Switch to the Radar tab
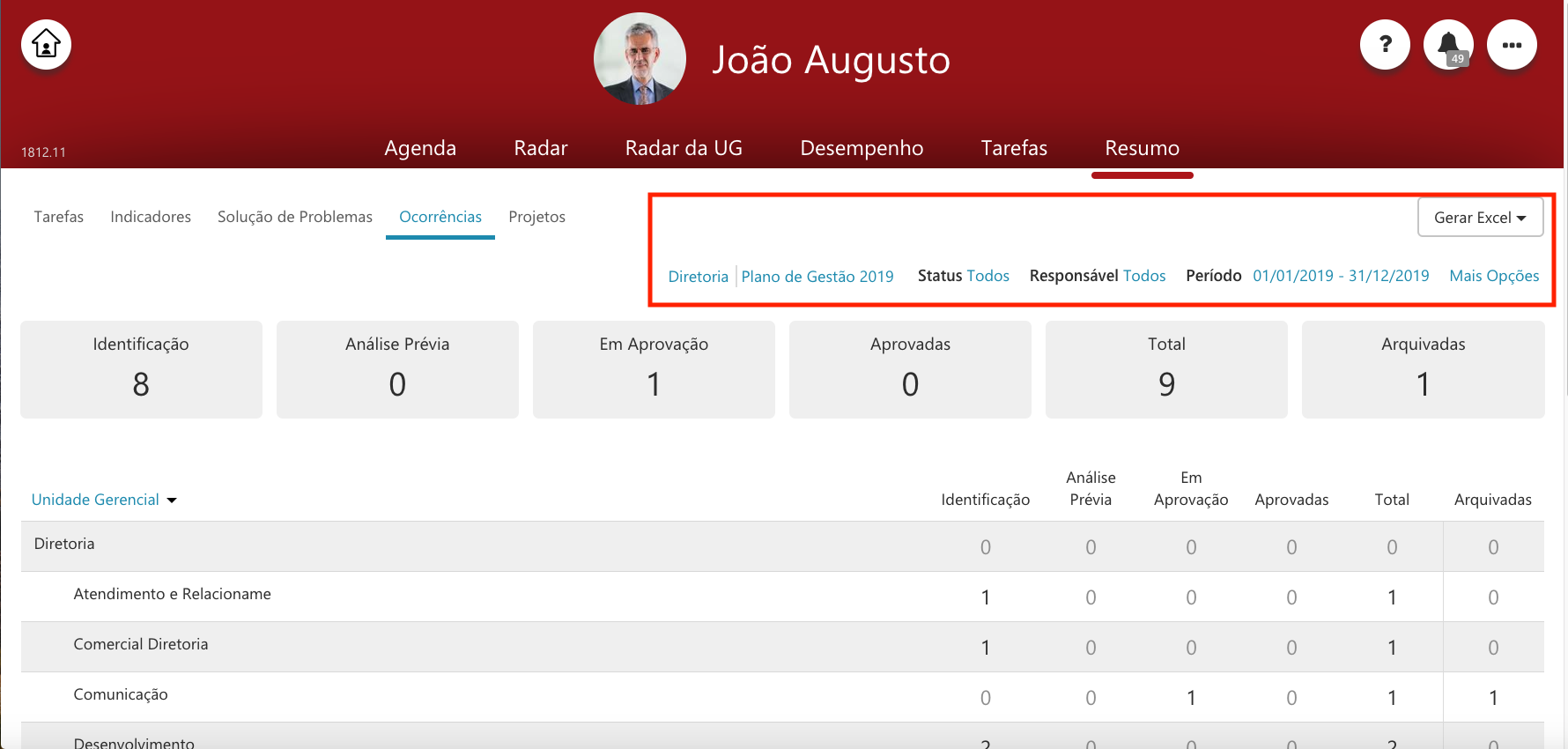The height and width of the screenshot is (749, 1568). [x=541, y=148]
